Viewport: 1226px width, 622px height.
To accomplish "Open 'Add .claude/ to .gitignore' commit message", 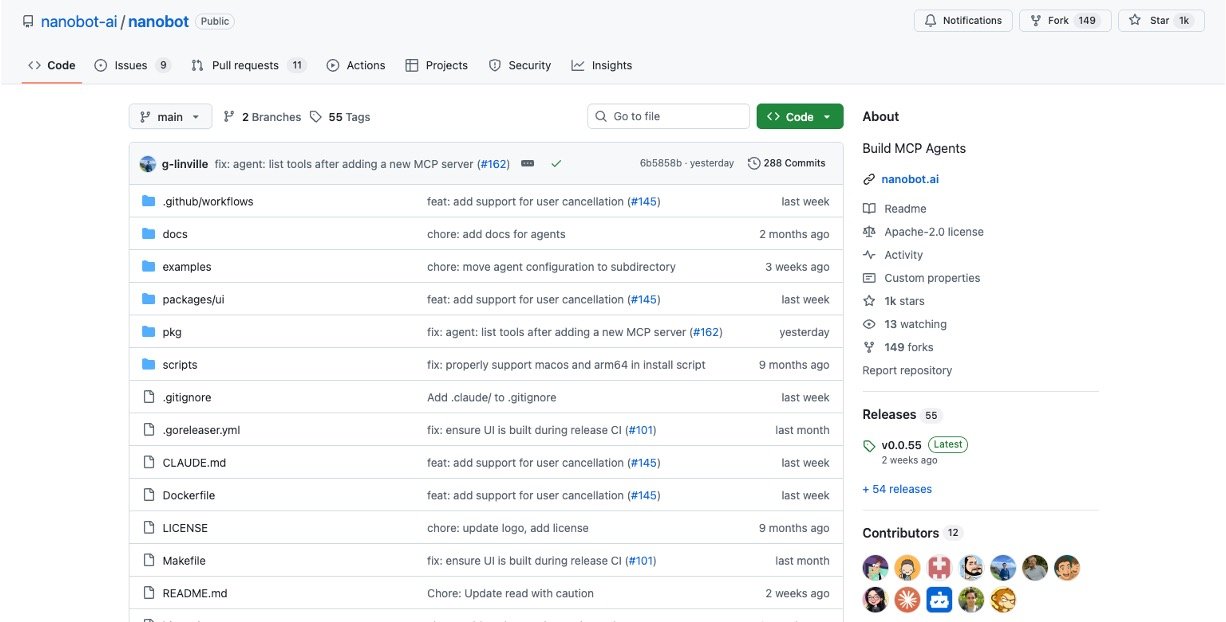I will click(x=491, y=397).
